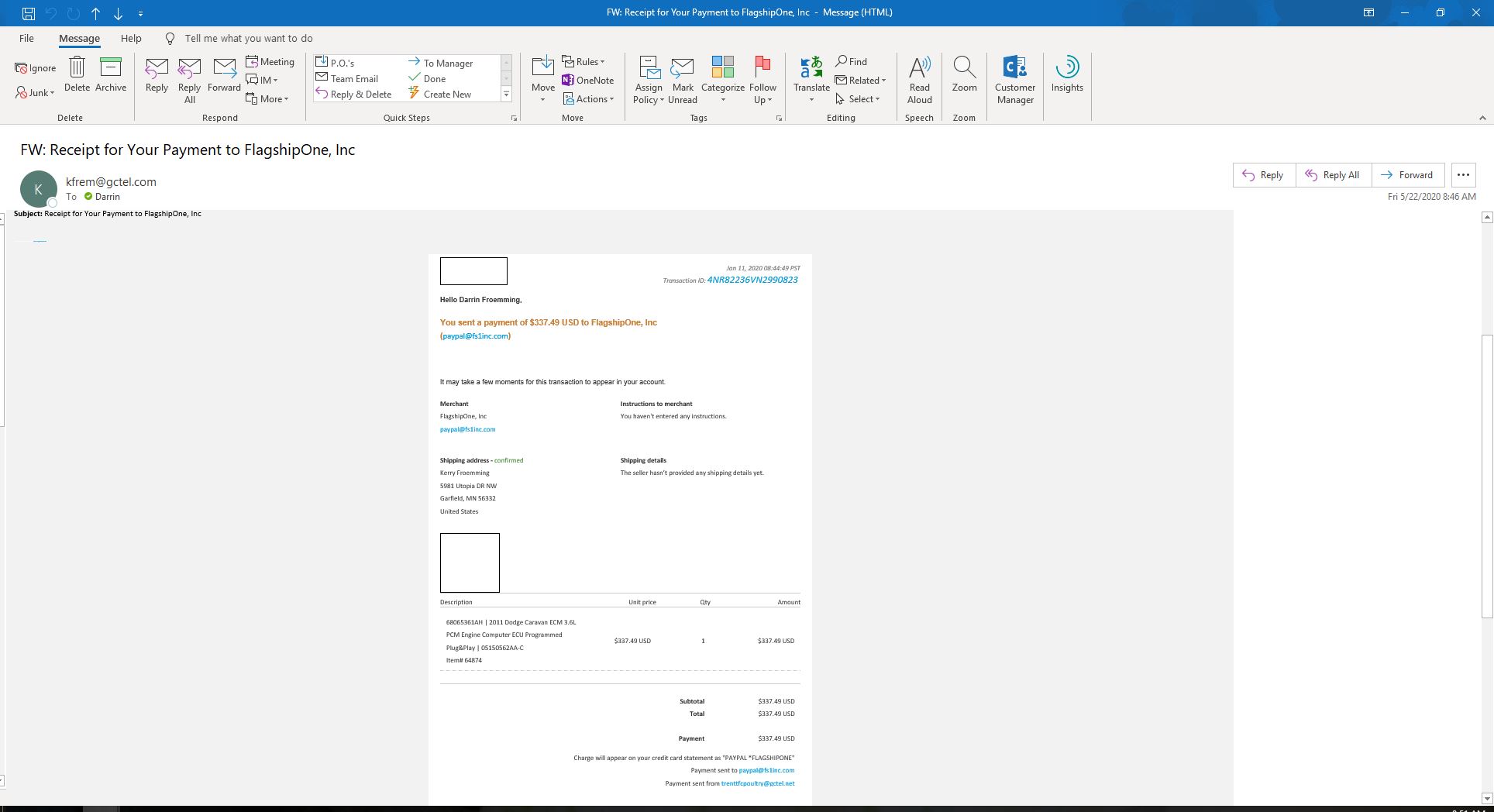Click the Reply button in message header
1494x812 pixels.
[1264, 175]
